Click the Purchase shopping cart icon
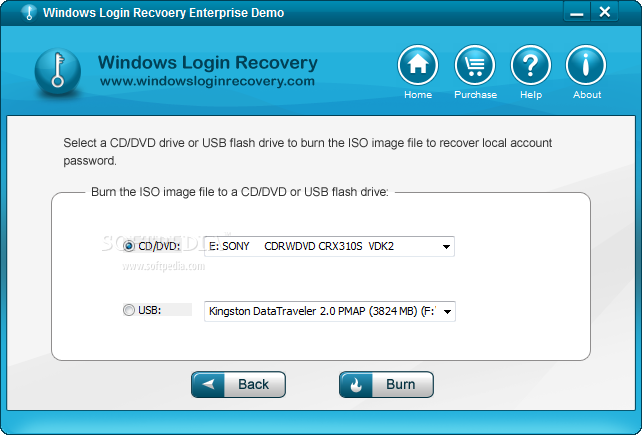 [x=475, y=65]
